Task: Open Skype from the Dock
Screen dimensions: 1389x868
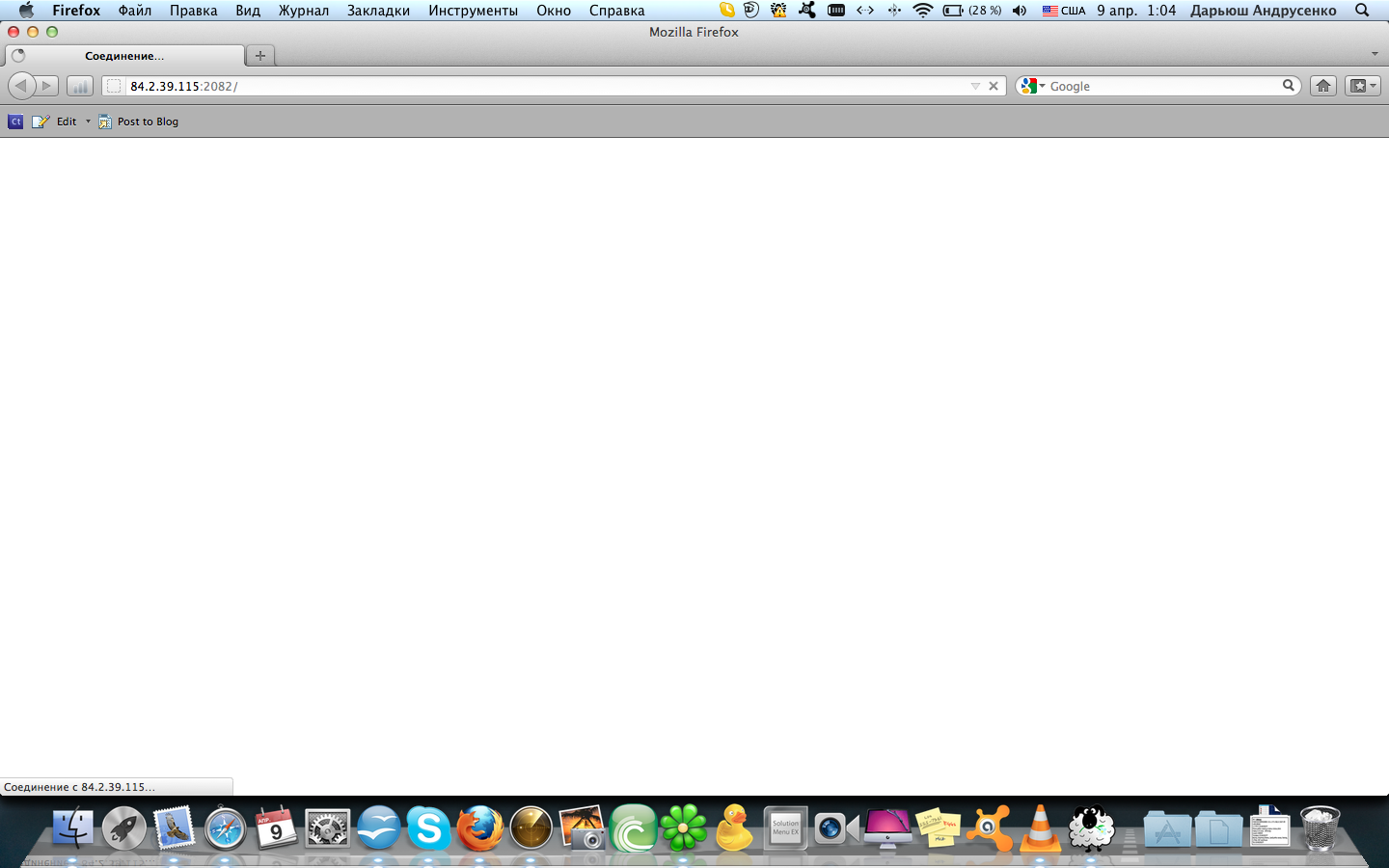Action: click(x=428, y=827)
